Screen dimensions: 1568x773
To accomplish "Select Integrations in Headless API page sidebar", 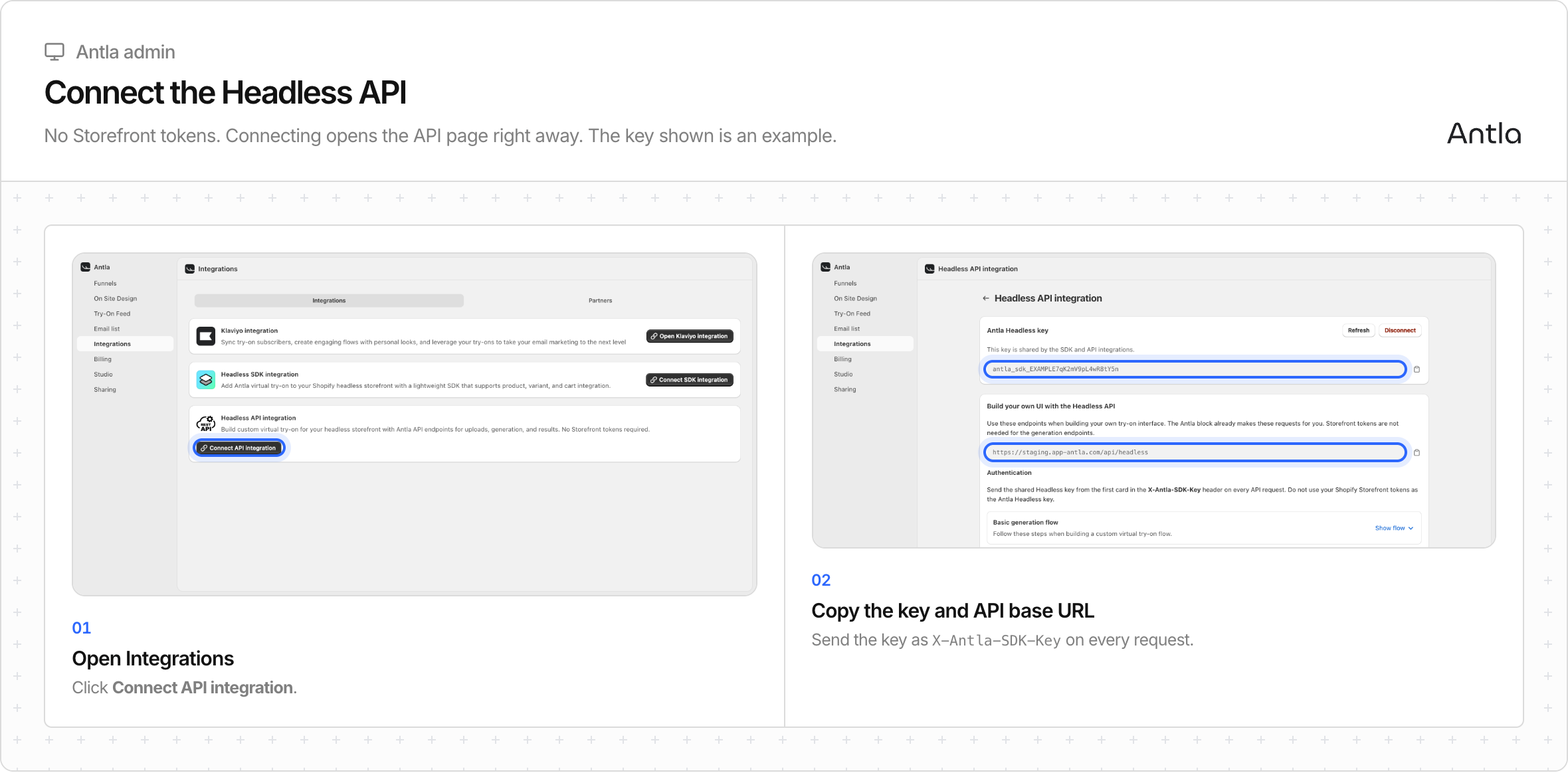I will 865,344.
